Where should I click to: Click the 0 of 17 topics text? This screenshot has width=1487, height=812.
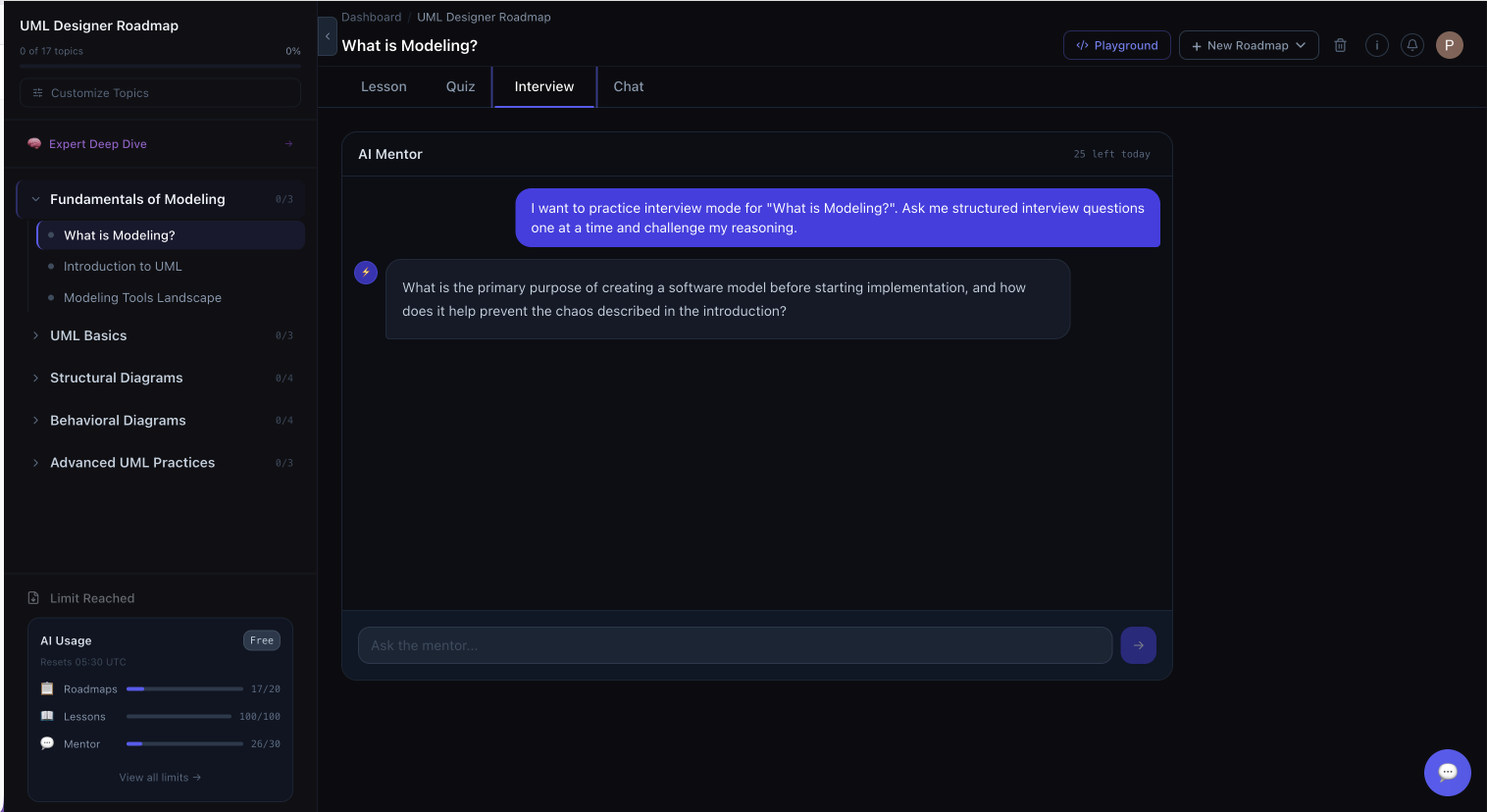(x=51, y=51)
